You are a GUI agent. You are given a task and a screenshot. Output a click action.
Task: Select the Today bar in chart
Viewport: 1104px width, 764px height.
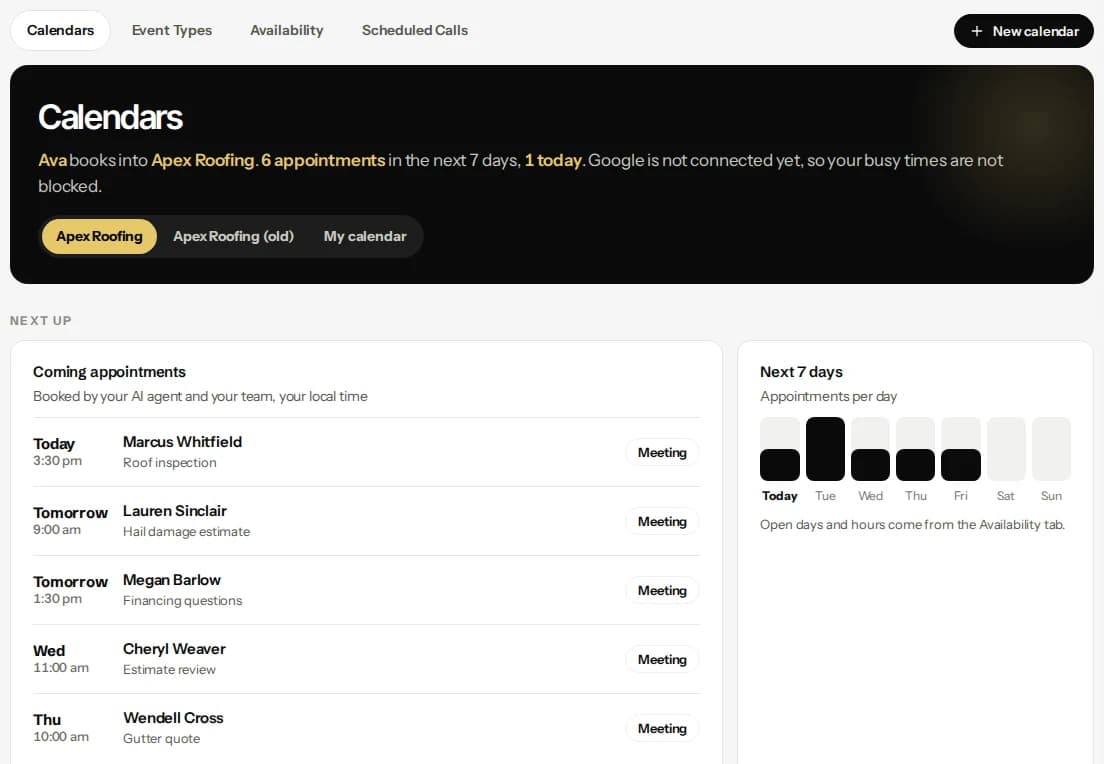point(779,449)
